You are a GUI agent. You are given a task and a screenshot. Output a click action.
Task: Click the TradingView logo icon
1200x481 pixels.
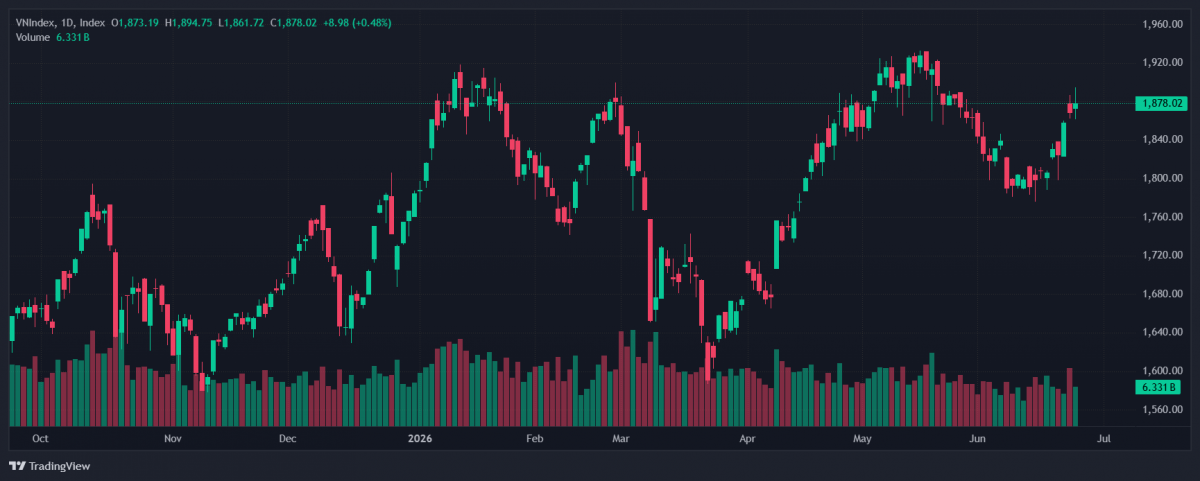coord(17,466)
